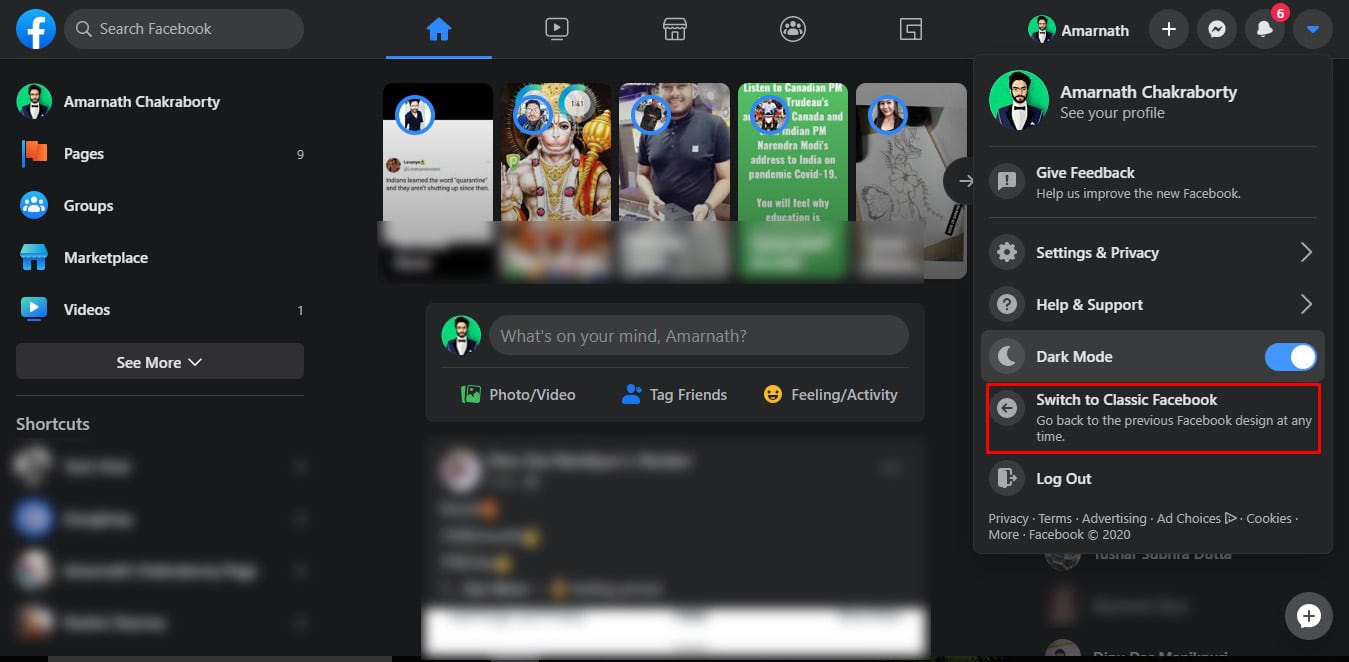The image size is (1349, 662).
Task: Add a Photo/Video to a post
Action: coord(518,395)
